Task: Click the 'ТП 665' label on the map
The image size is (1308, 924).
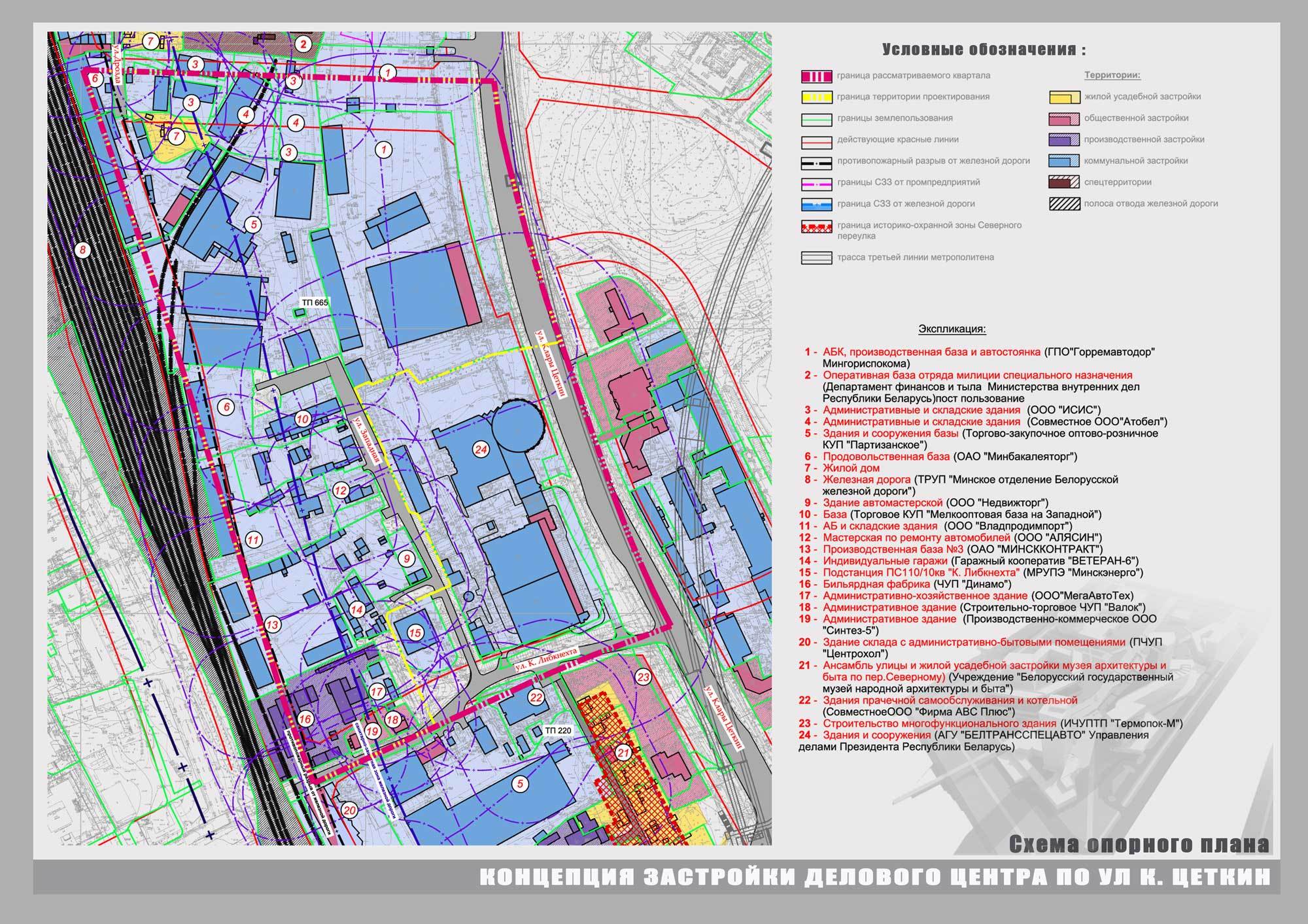Action: pyautogui.click(x=315, y=303)
